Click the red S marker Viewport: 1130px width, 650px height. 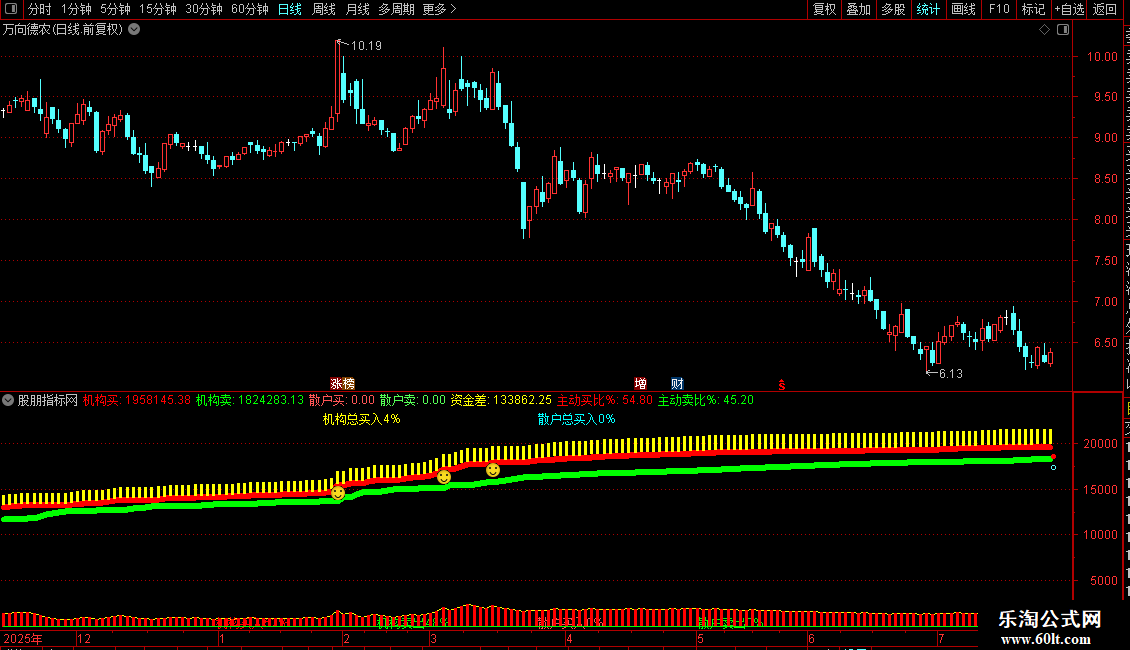(x=781, y=386)
